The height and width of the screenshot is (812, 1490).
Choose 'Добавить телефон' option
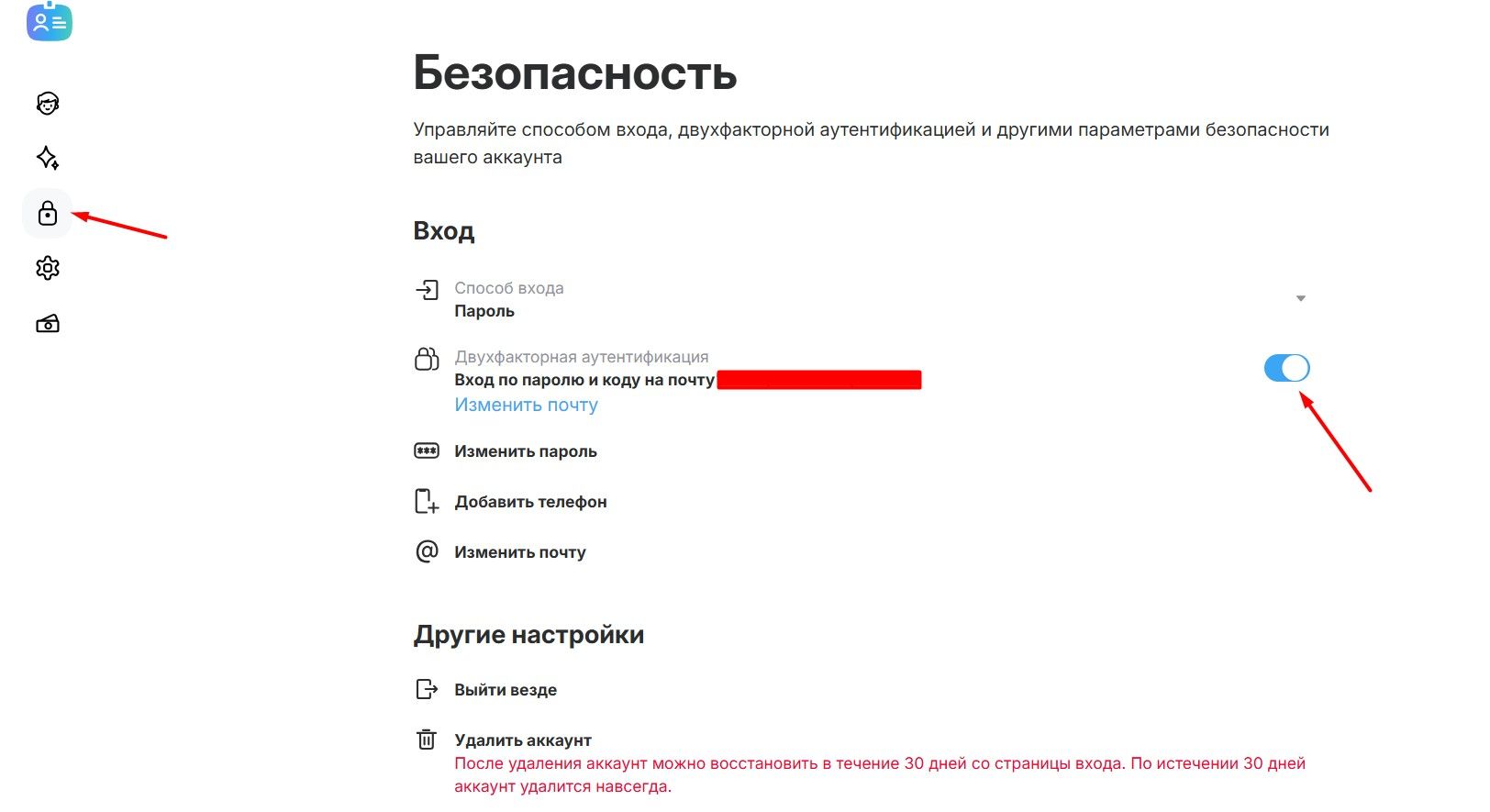pos(530,502)
